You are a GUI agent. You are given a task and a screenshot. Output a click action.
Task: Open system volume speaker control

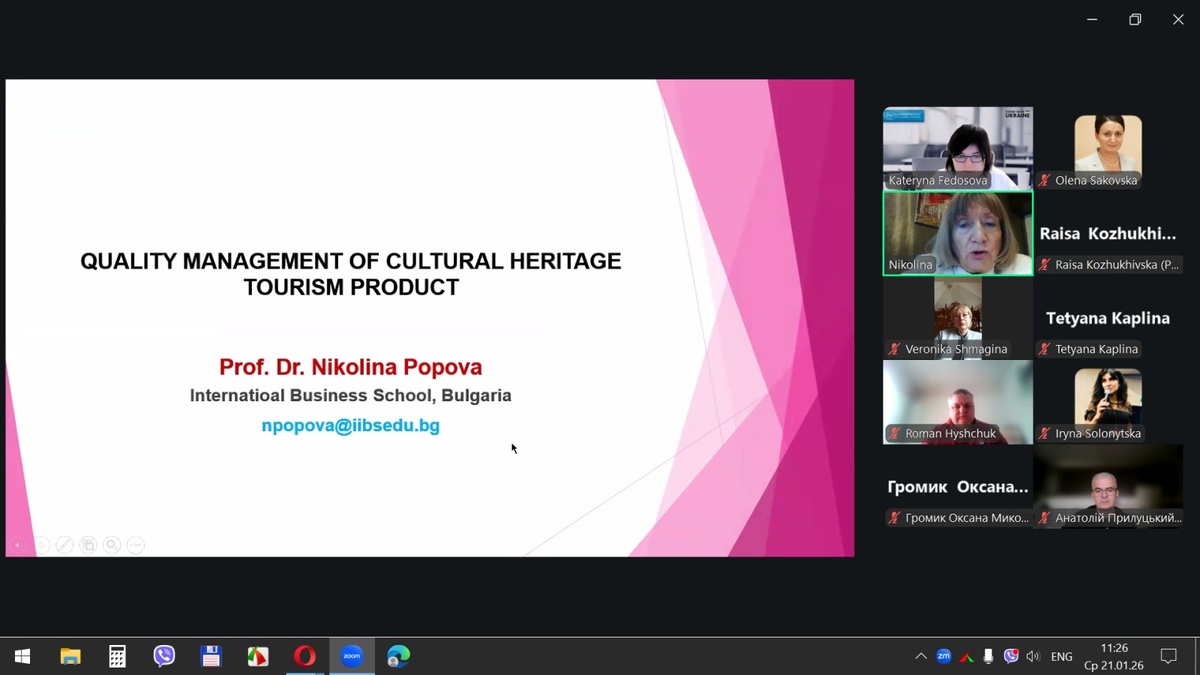[1033, 657]
